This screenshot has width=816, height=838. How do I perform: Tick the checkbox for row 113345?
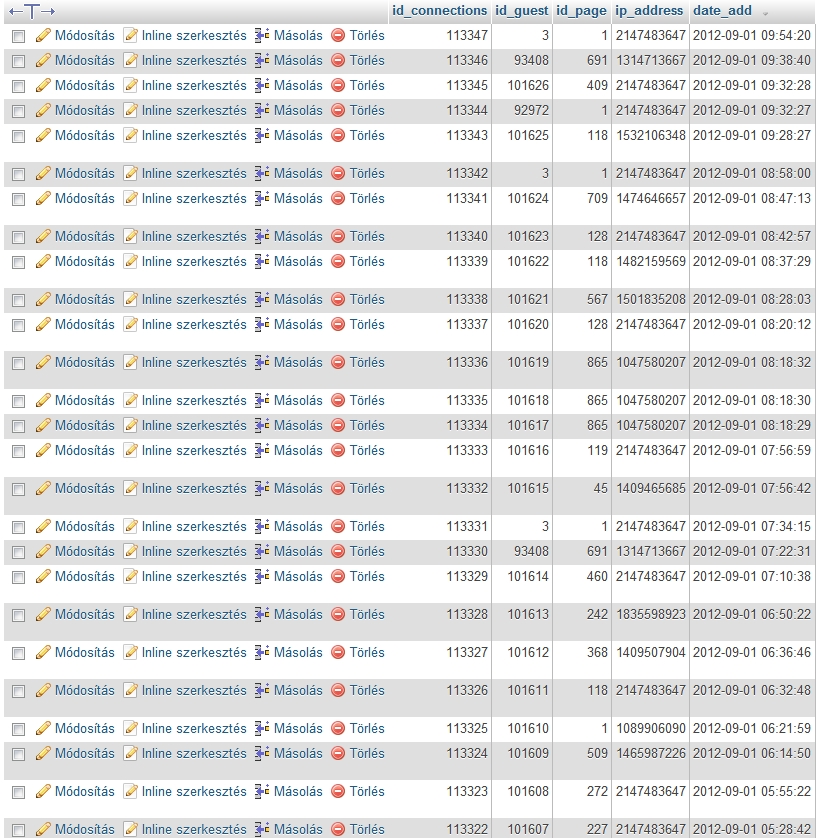click(x=19, y=87)
